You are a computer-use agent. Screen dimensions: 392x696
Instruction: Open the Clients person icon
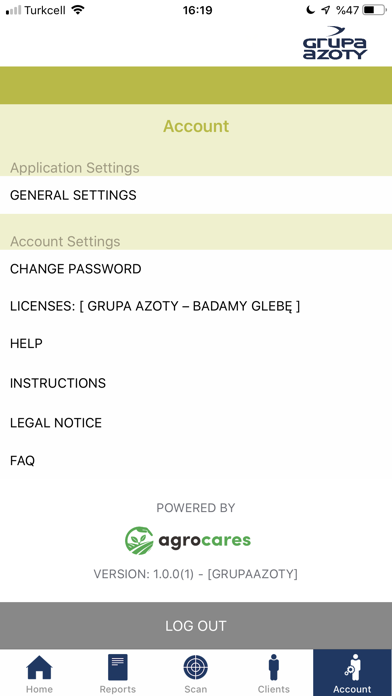tap(274, 667)
